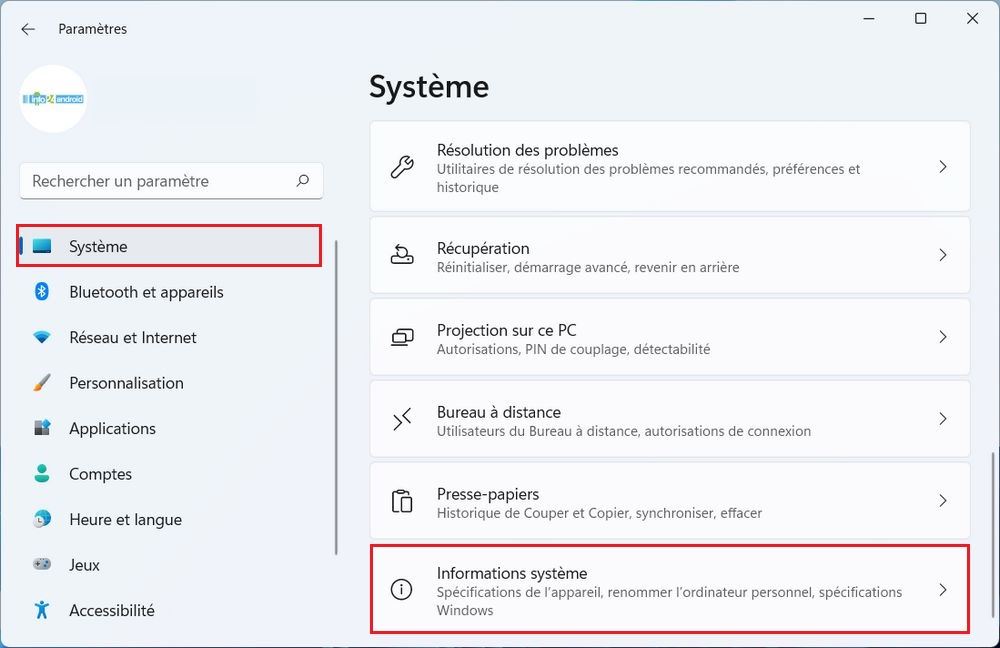1000x648 pixels.
Task: Expand the Informations système entry
Action: coord(942,590)
